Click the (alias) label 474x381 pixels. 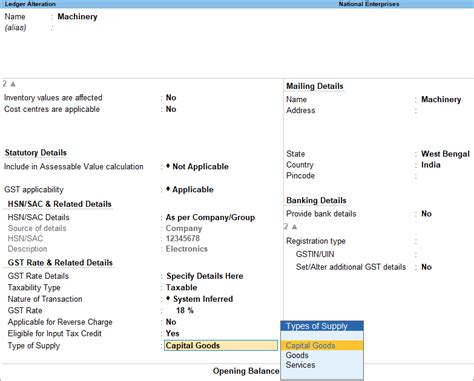(x=15, y=28)
